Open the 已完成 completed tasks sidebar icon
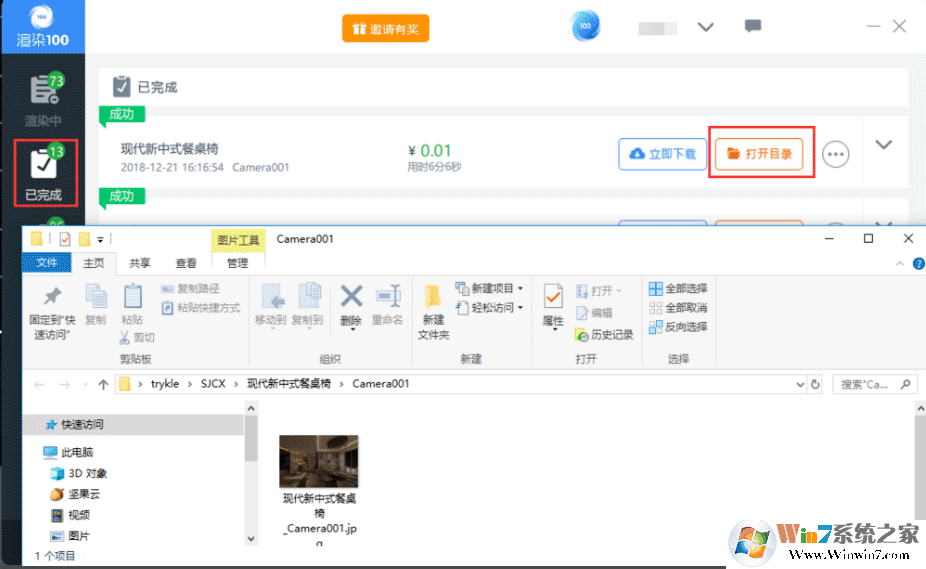This screenshot has height=569, width=926. (44, 172)
